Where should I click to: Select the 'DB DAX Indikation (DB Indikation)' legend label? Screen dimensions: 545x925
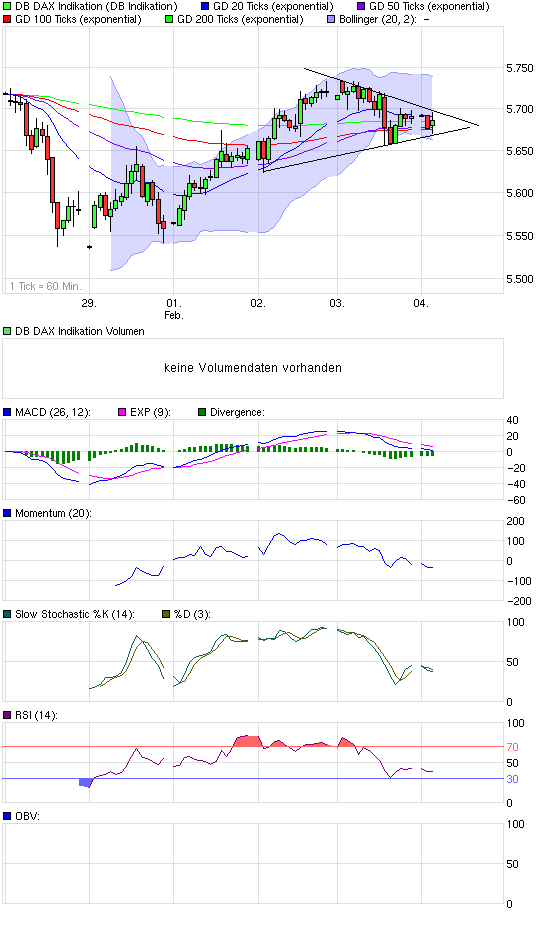[x=96, y=6]
